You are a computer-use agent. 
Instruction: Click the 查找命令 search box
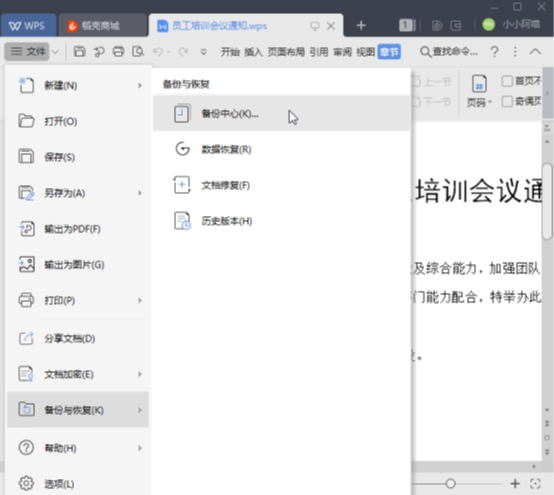coord(449,52)
